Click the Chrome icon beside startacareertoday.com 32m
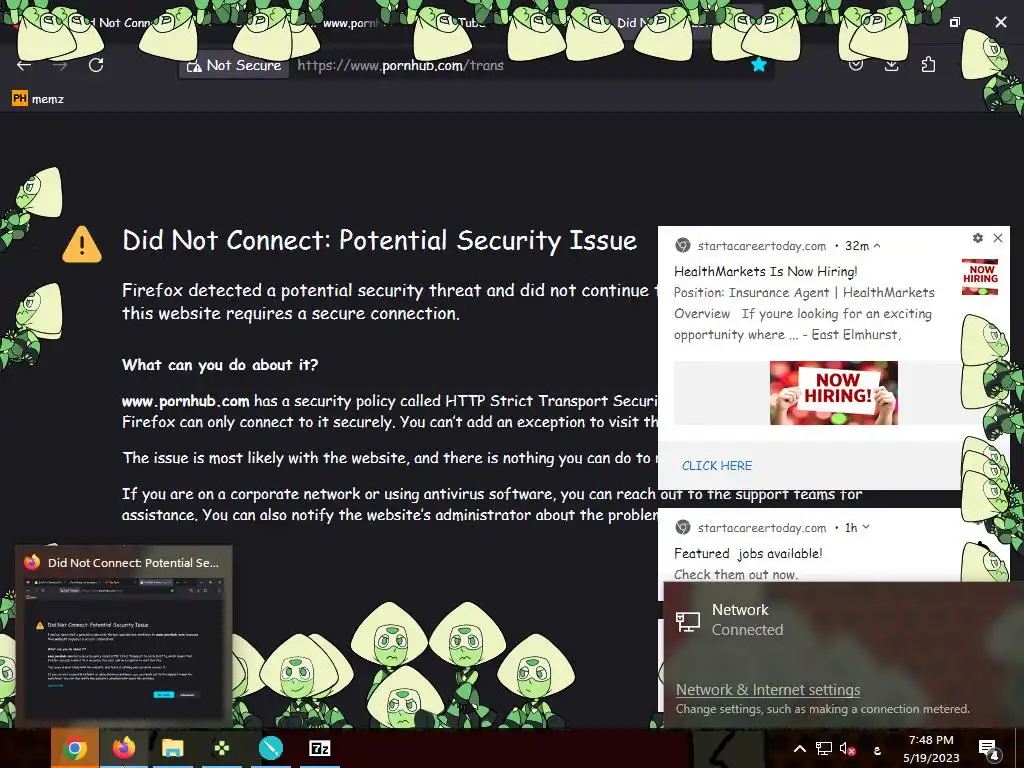This screenshot has height=768, width=1024. 682,246
